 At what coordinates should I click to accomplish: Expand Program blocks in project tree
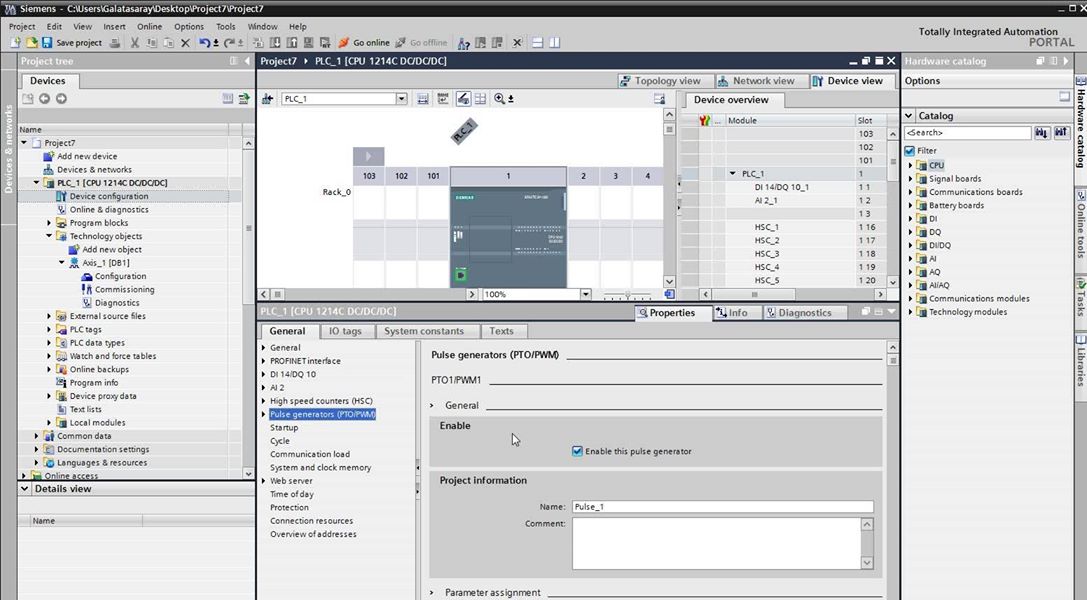point(49,223)
